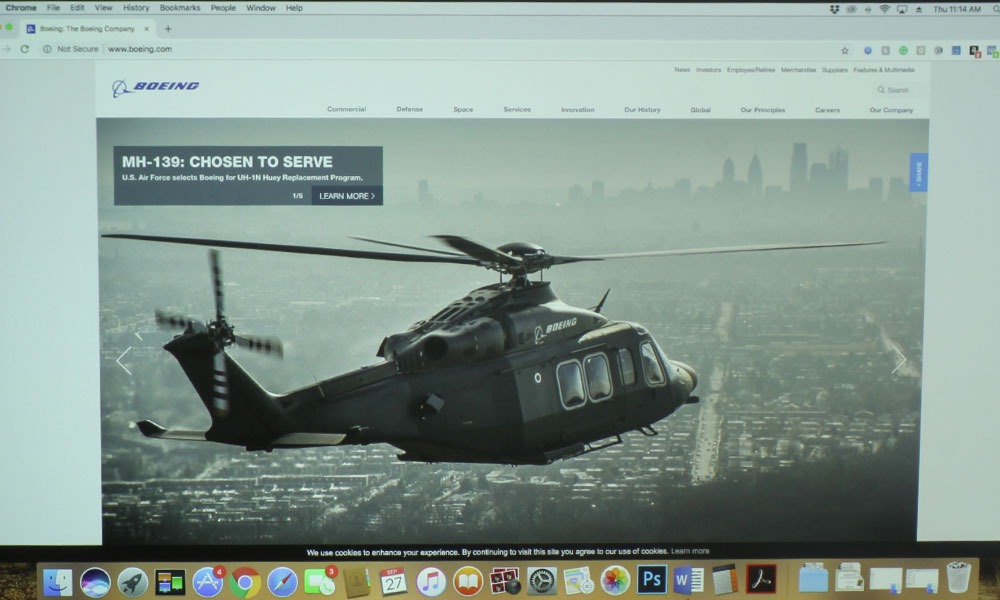This screenshot has width=1000, height=600.
Task: Open the Suppliers link
Action: point(835,70)
